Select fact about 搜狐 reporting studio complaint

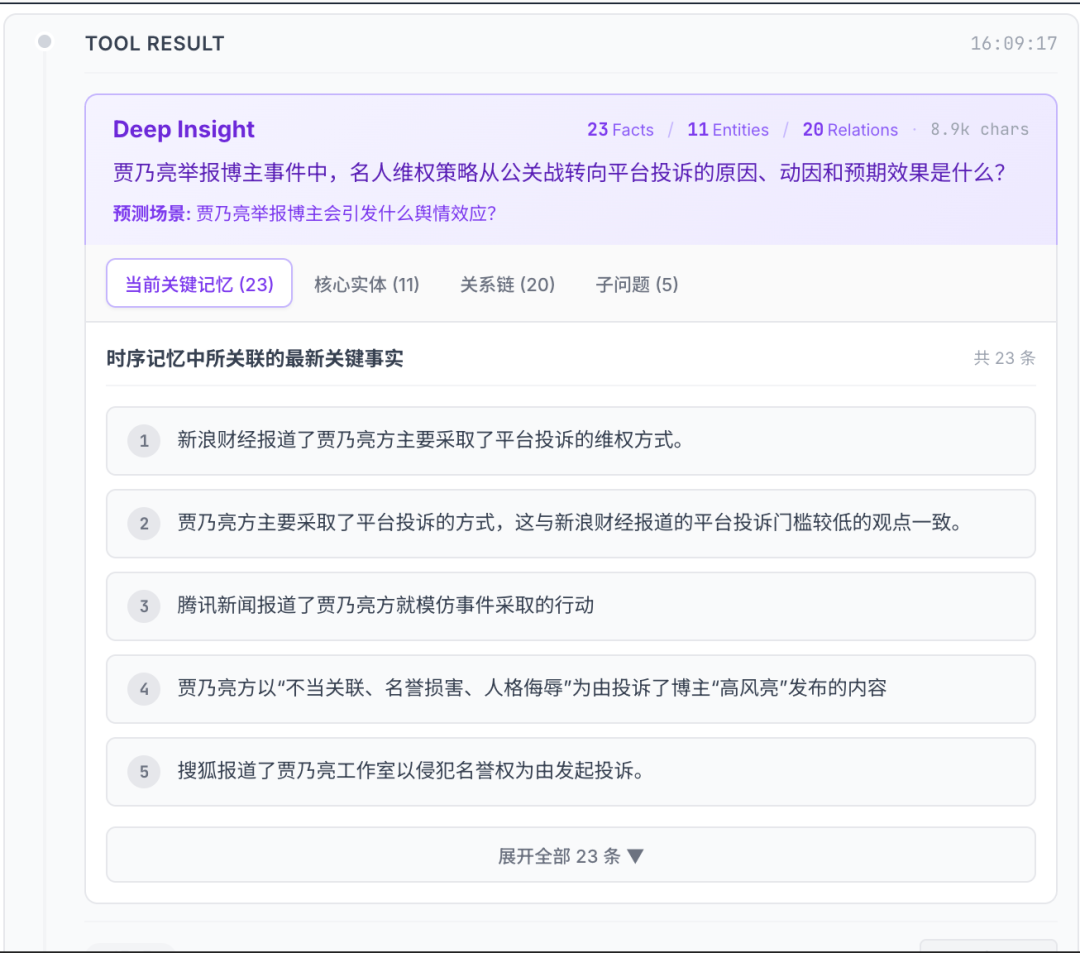(x=411, y=772)
